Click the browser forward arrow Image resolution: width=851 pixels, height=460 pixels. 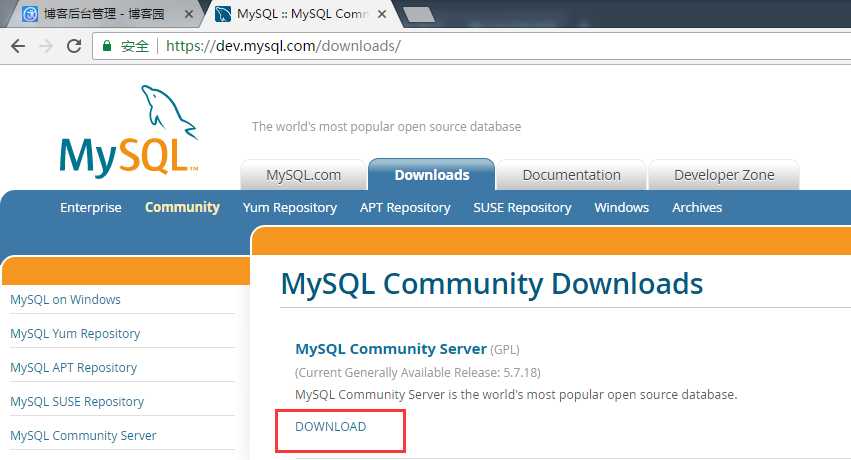pyautogui.click(x=46, y=46)
